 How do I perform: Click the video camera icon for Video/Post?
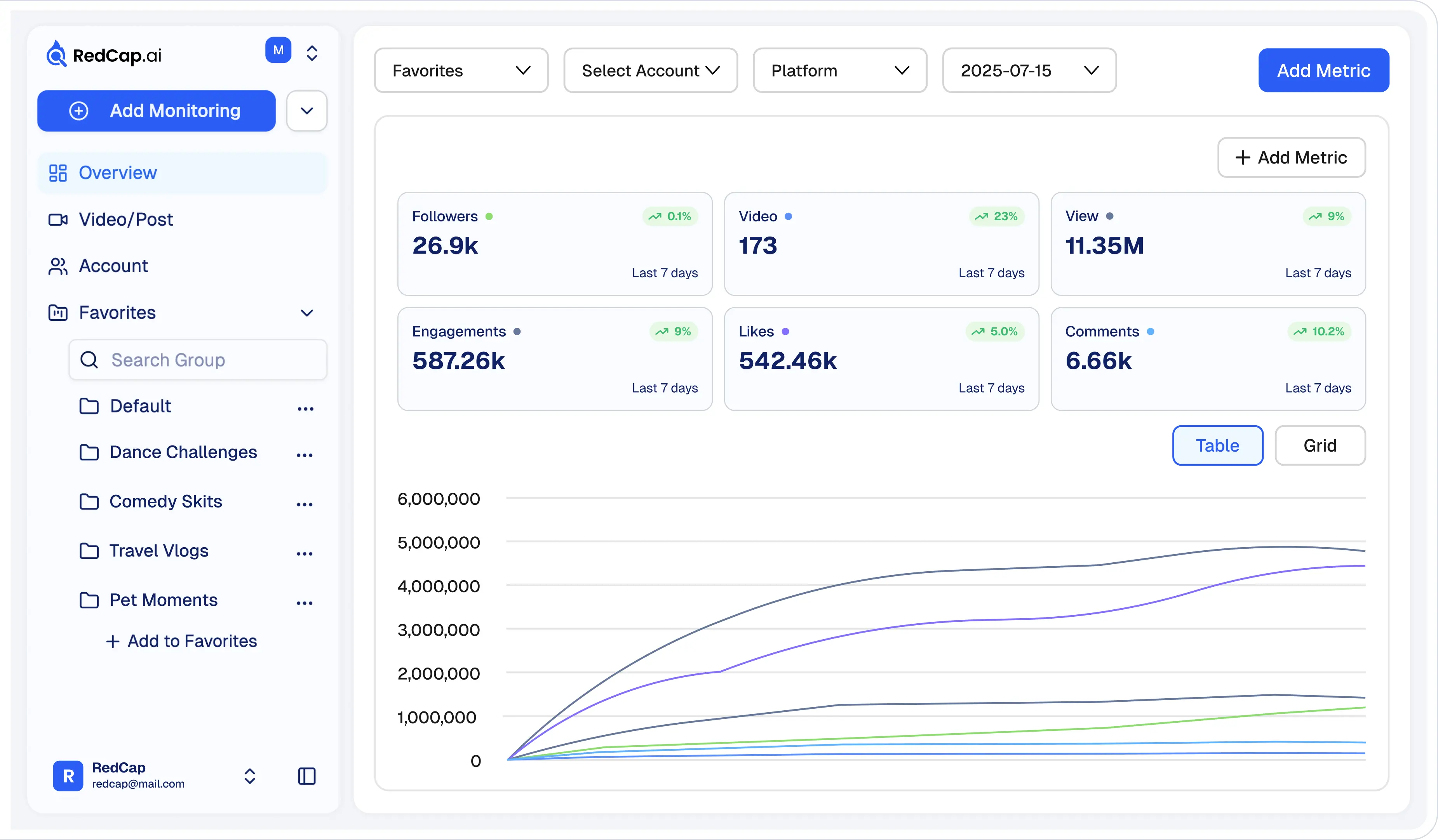pos(57,220)
